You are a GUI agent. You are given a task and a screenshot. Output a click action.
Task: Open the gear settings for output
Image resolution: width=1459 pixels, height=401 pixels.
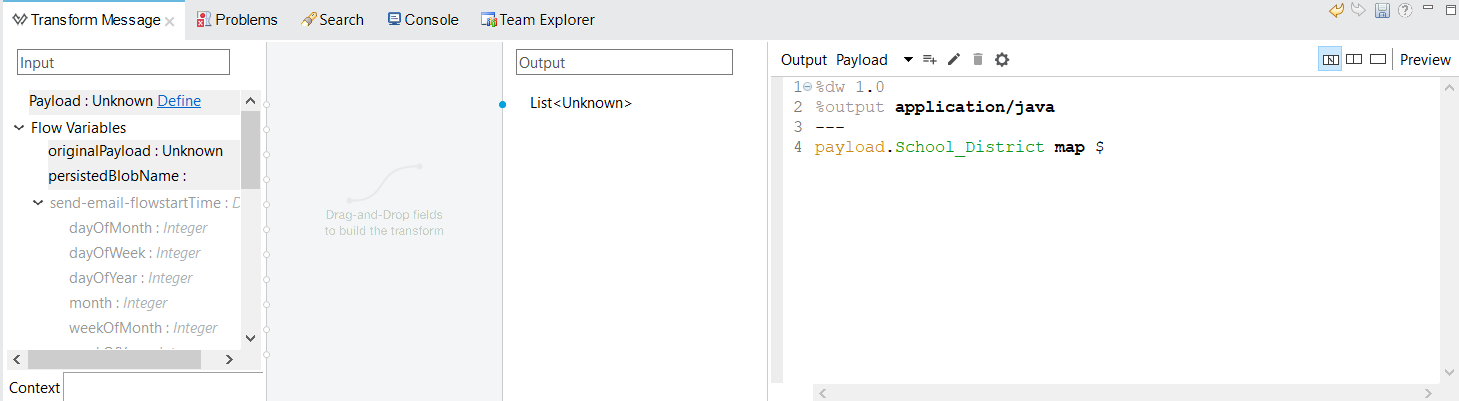click(1002, 60)
